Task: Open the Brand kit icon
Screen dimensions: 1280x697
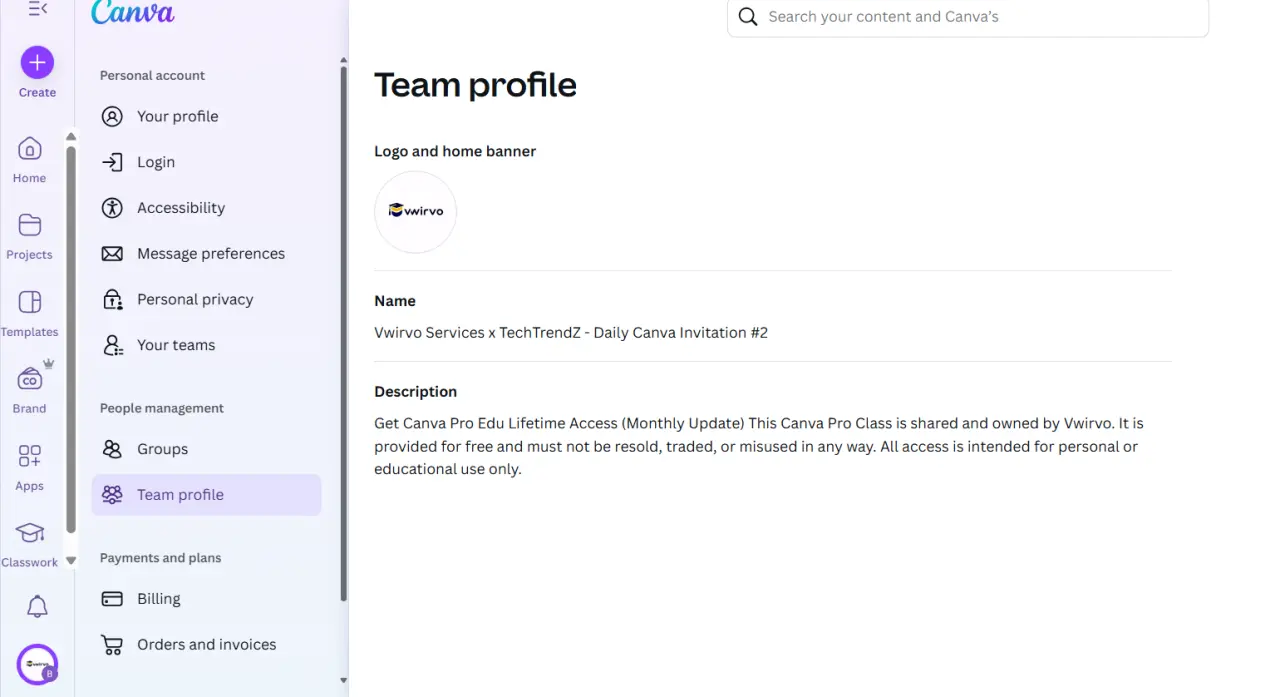Action: [30, 378]
